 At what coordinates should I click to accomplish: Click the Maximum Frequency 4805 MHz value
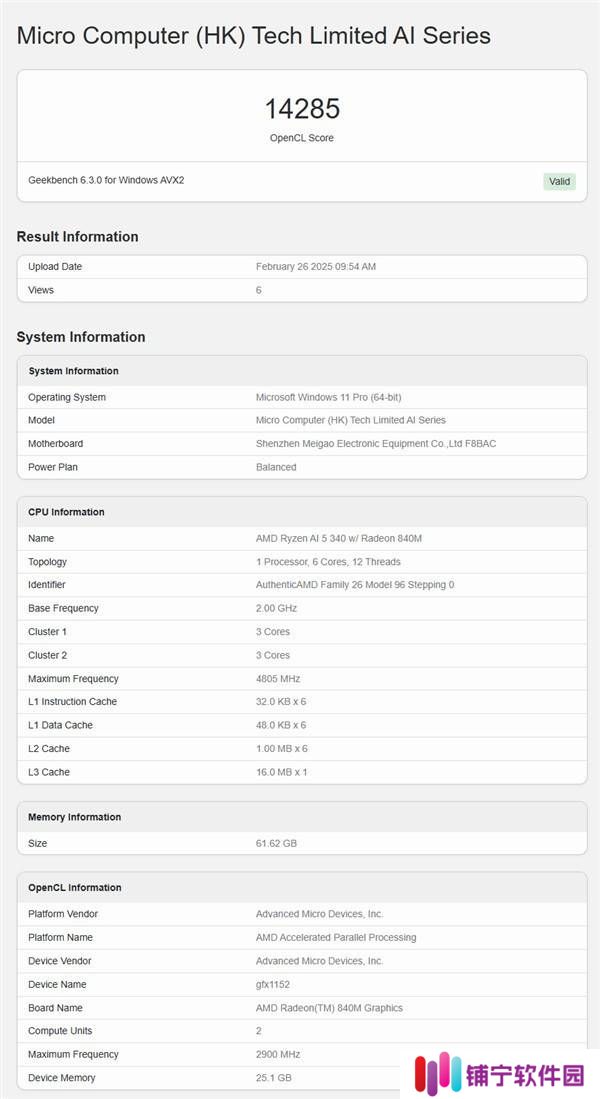tap(278, 679)
